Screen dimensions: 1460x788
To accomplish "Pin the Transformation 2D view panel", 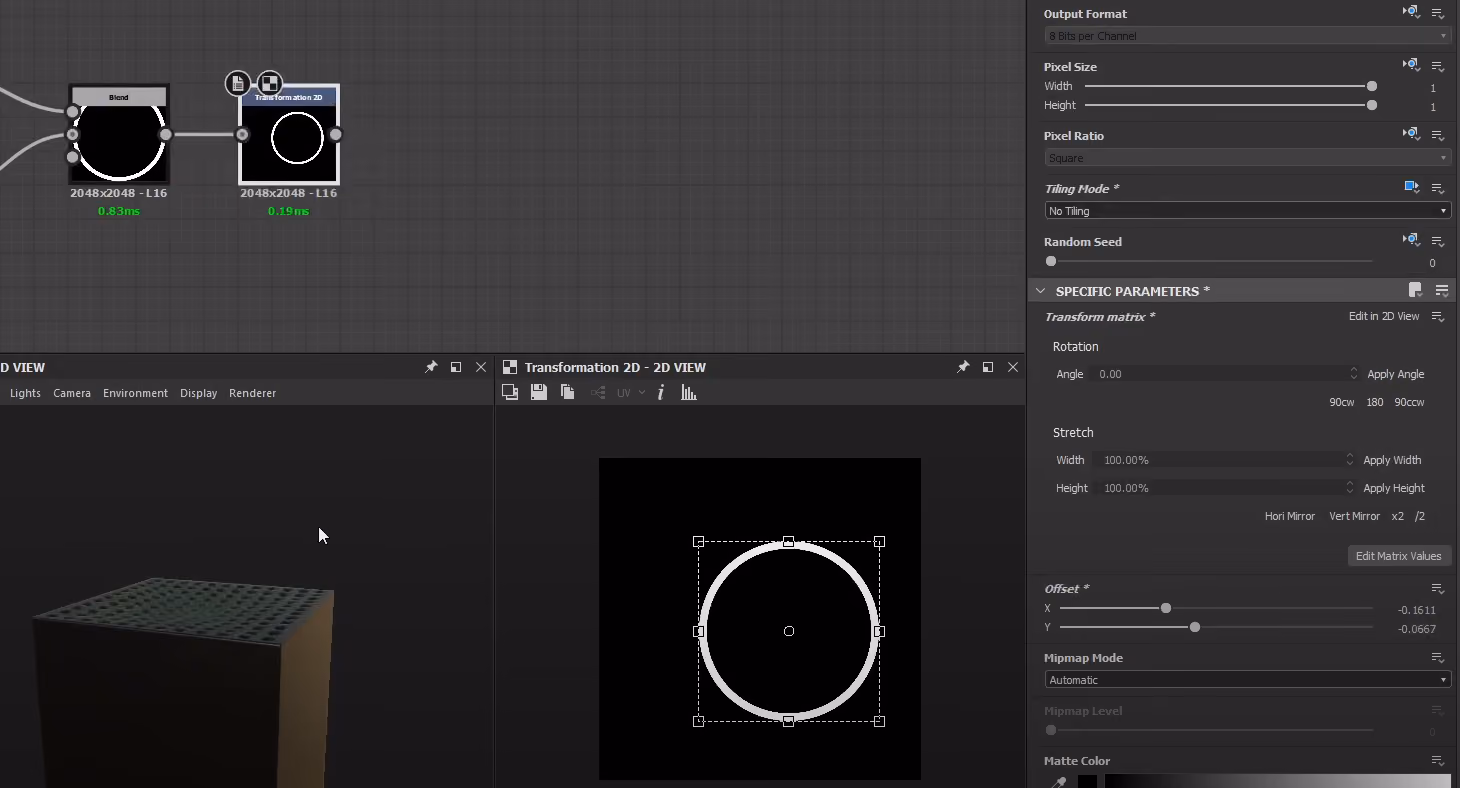I will point(963,367).
